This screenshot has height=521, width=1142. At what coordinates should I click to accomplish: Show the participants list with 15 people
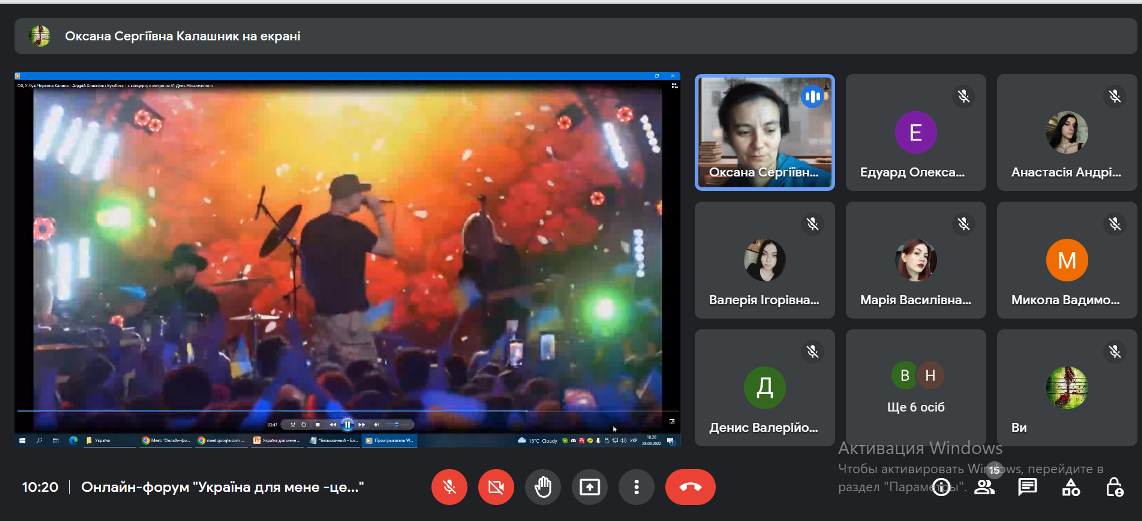click(984, 487)
